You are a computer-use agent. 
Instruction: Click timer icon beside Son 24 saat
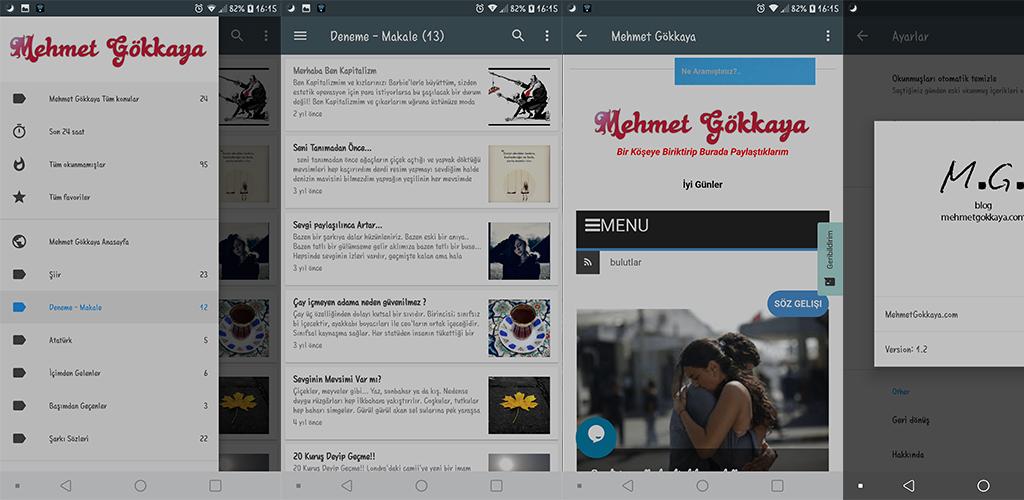coord(20,131)
